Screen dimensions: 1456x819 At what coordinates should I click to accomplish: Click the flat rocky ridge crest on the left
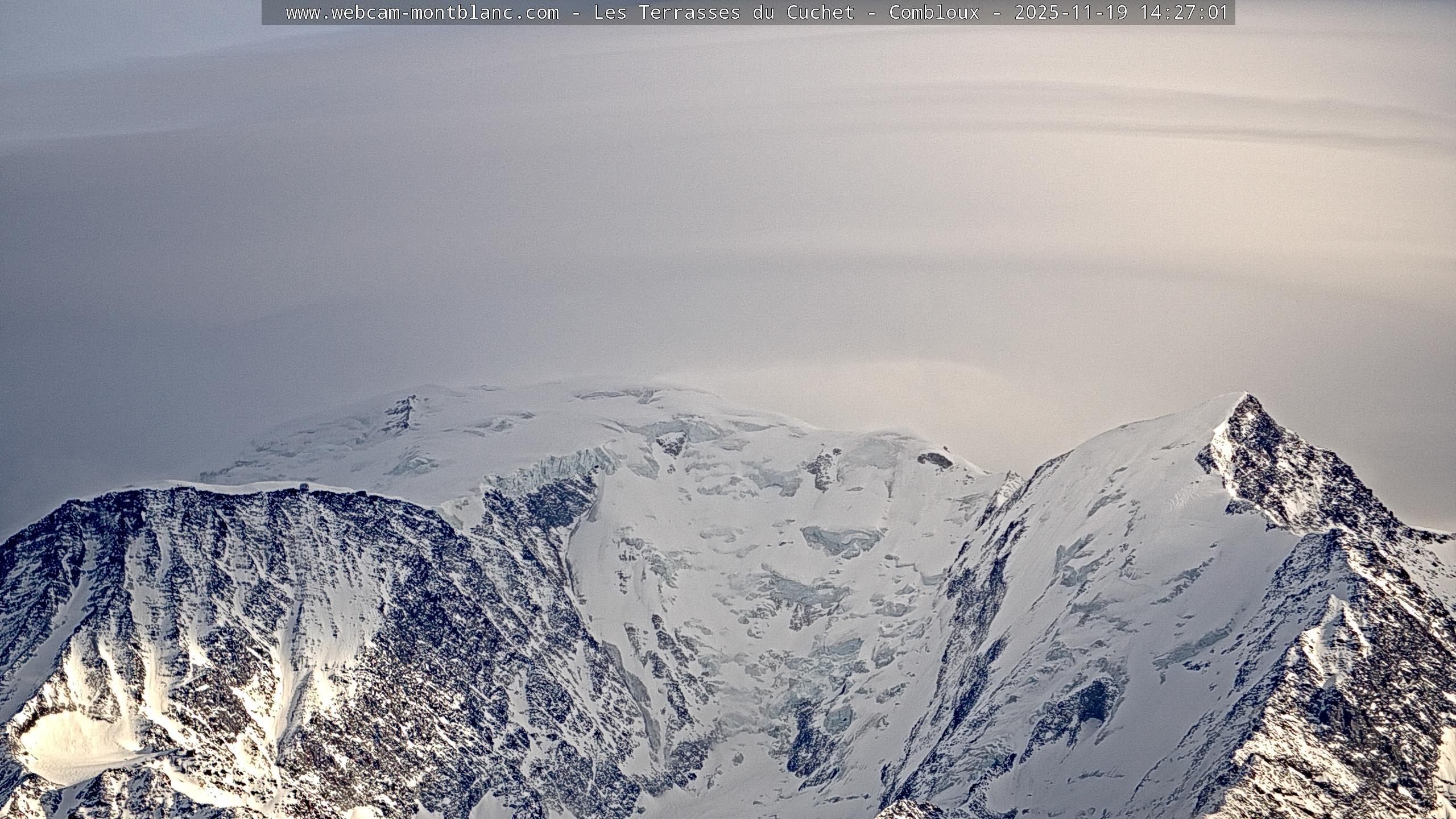click(227, 495)
